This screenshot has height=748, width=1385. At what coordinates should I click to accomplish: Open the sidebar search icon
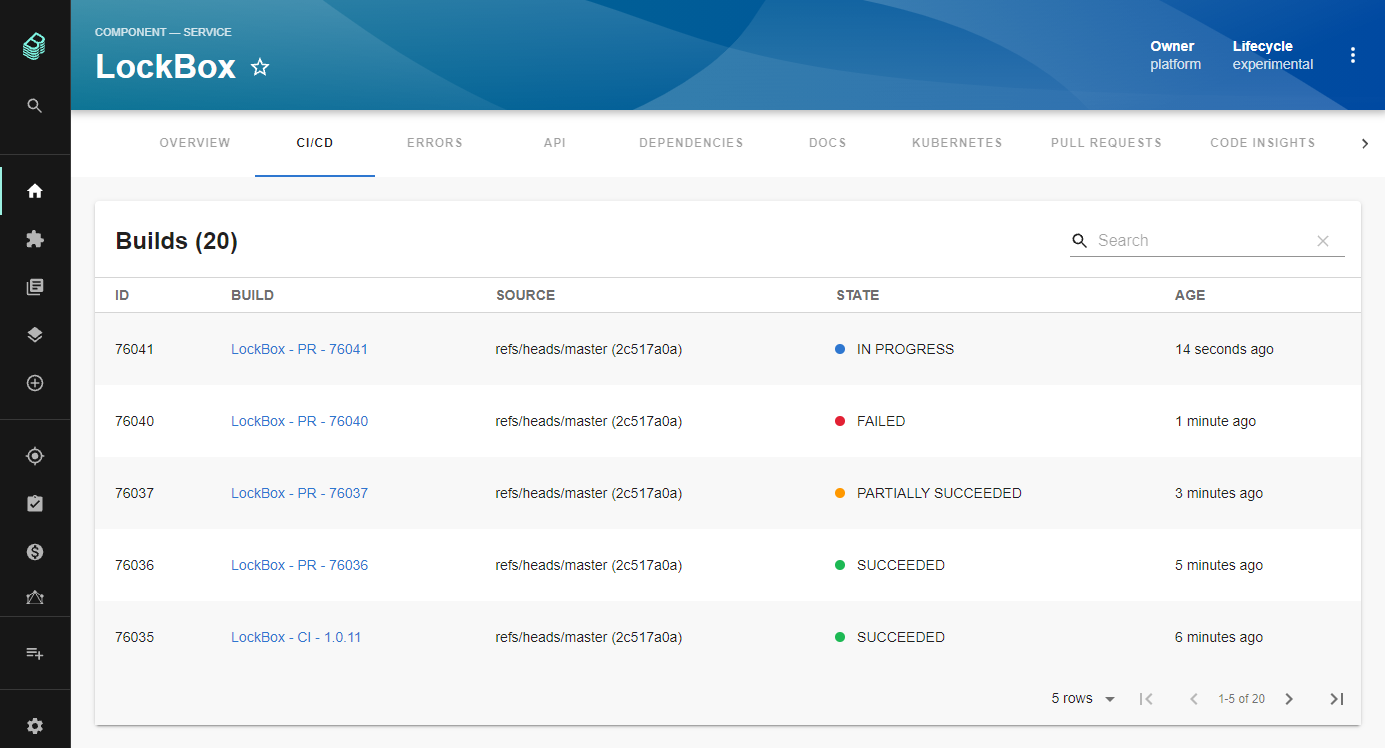click(x=35, y=106)
